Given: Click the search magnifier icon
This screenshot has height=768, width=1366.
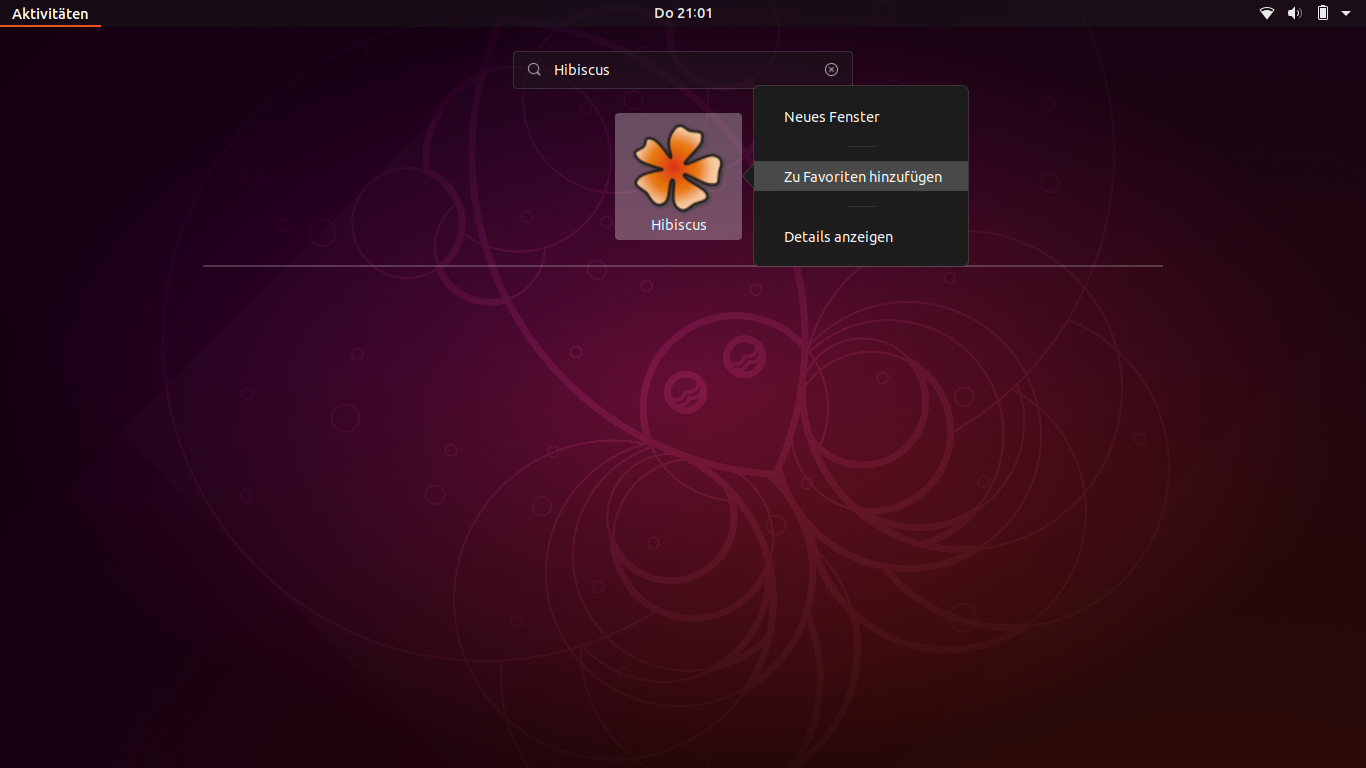Looking at the screenshot, I should coord(534,69).
